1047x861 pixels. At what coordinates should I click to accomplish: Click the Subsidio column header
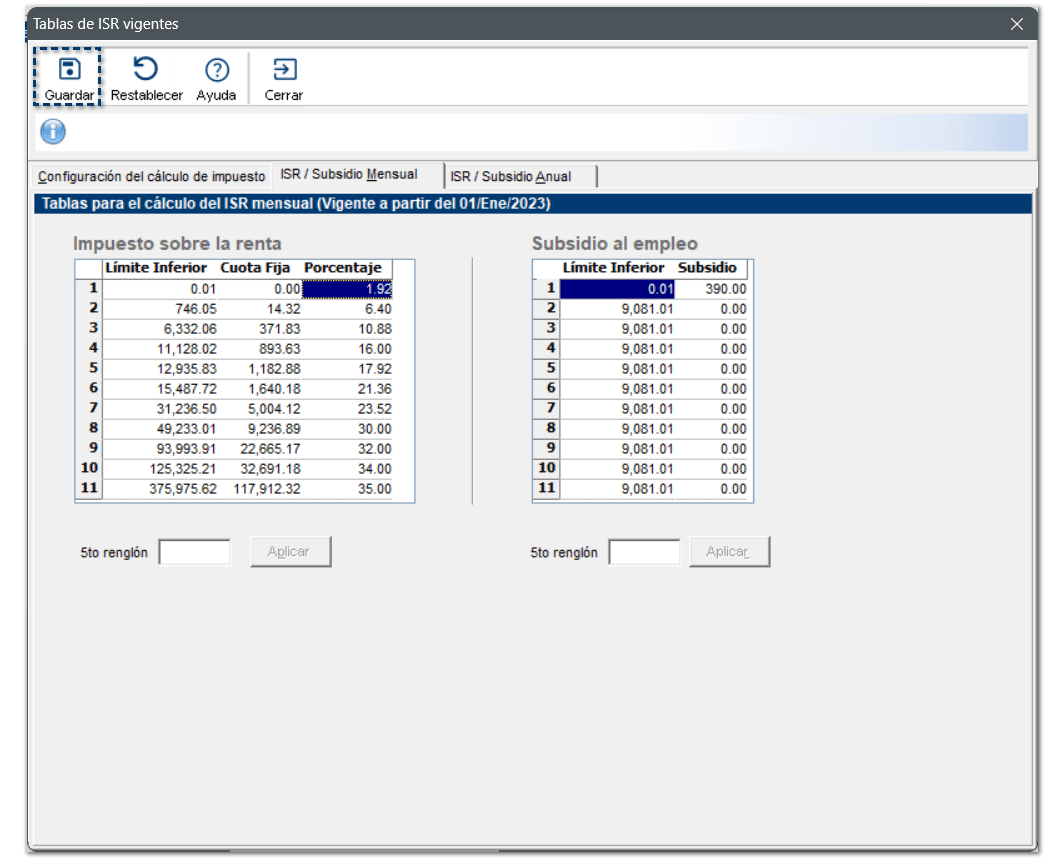click(708, 268)
